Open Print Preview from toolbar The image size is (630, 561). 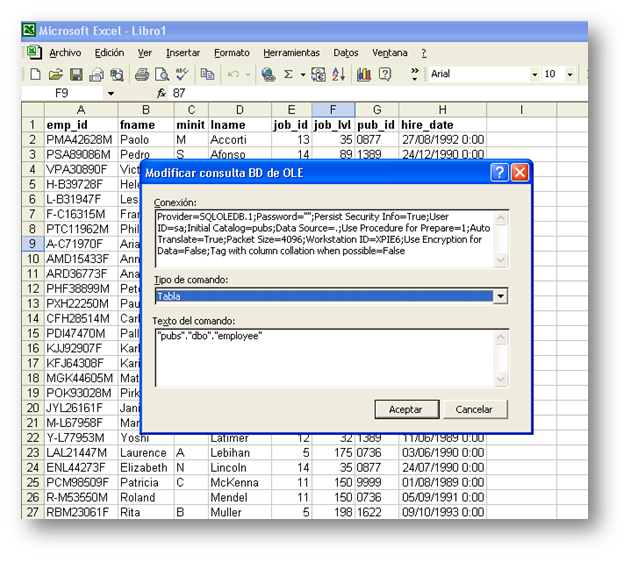[162, 74]
